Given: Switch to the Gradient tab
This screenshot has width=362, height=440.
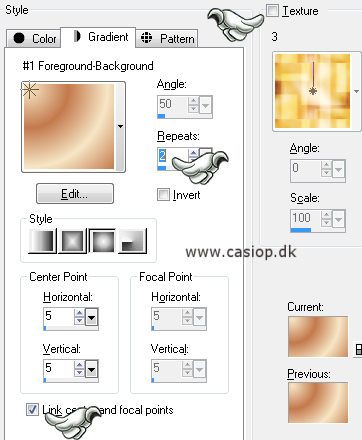Looking at the screenshot, I should coord(98,37).
